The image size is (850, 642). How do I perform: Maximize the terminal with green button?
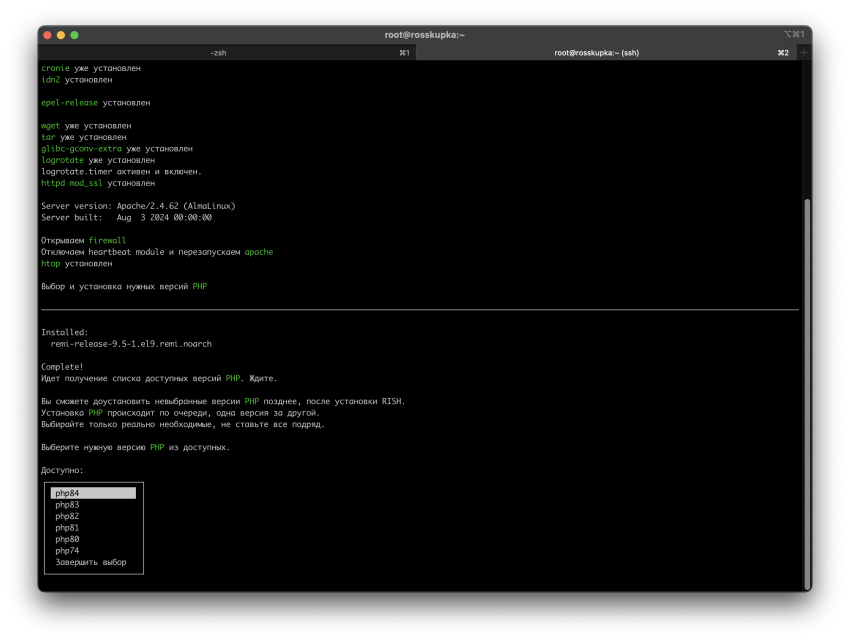click(74, 35)
